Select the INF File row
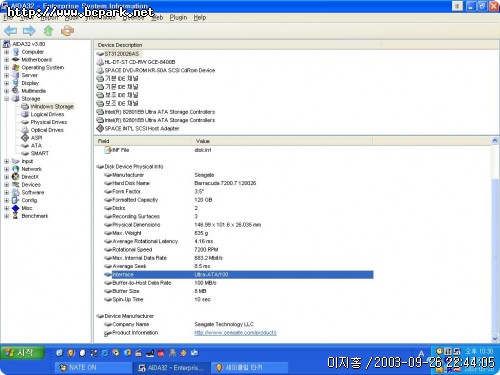The height and width of the screenshot is (375, 500). pyautogui.click(x=238, y=150)
